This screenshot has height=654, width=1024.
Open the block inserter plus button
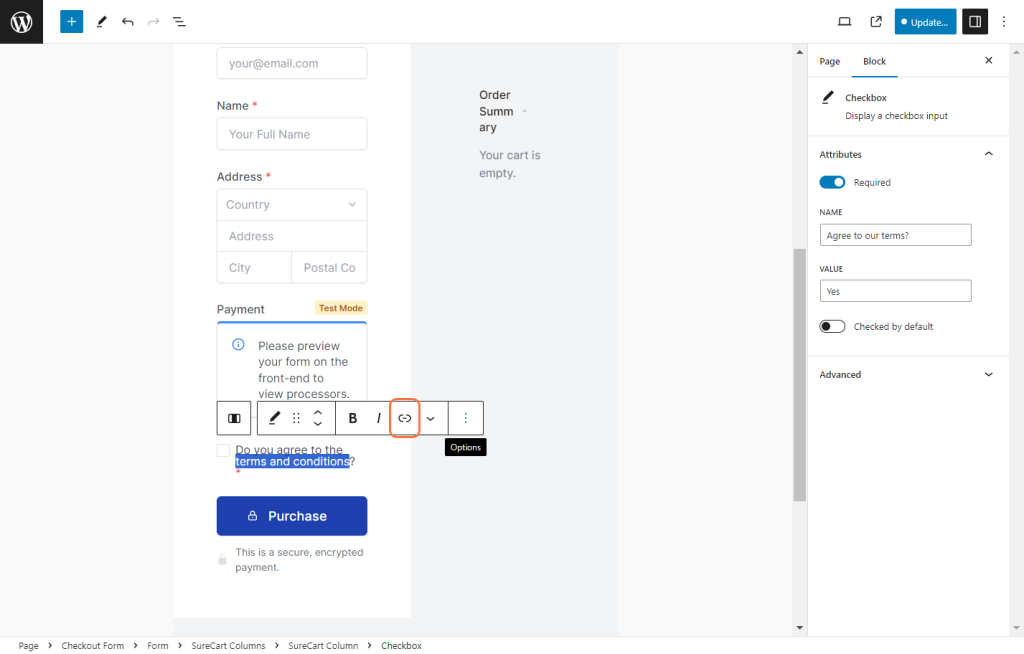tap(71, 21)
